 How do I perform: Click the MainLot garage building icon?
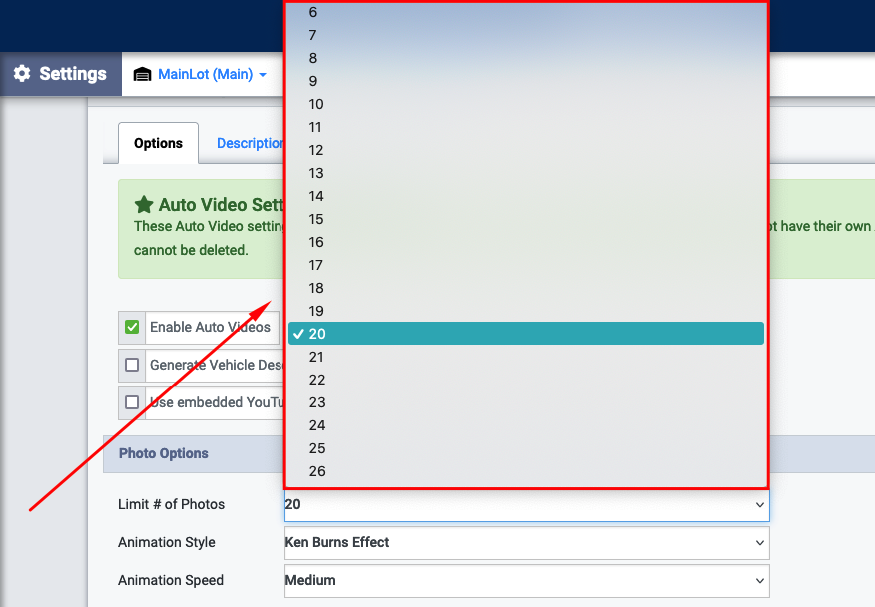coord(142,74)
